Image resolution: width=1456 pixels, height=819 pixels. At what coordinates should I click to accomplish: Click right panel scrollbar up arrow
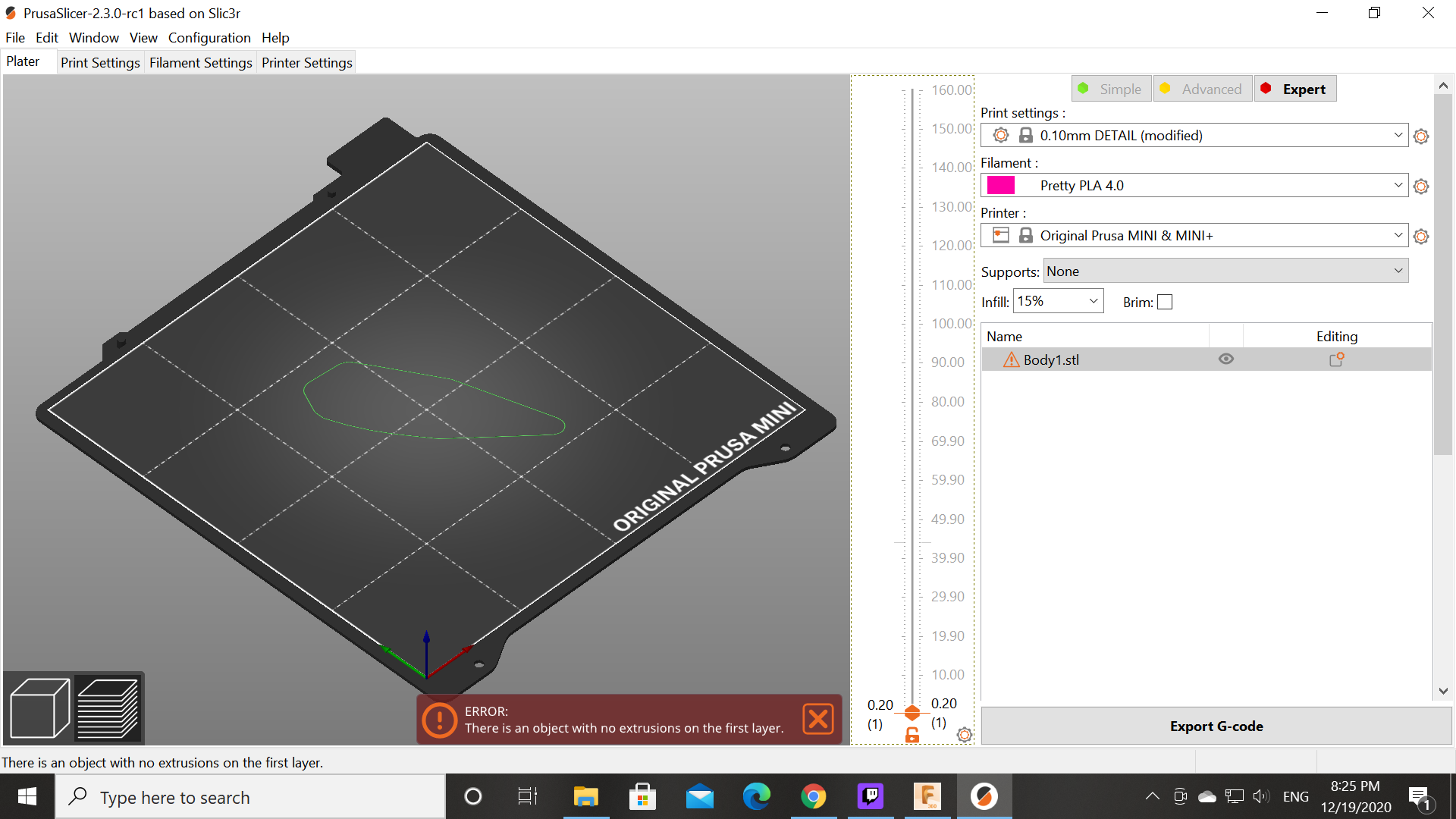tap(1443, 85)
